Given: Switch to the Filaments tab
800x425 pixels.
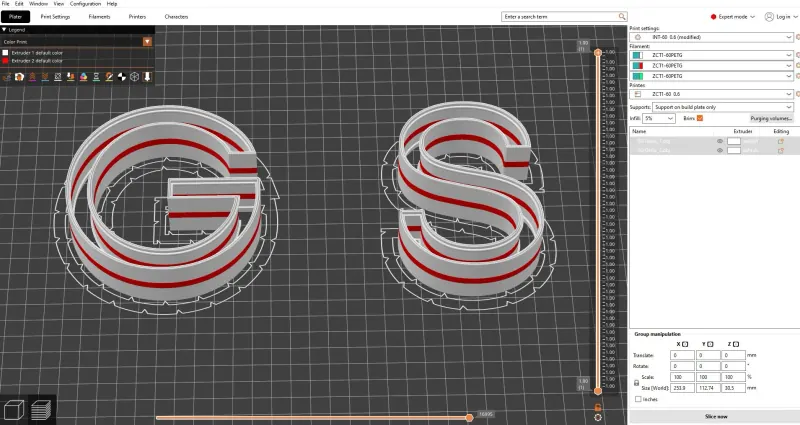Looking at the screenshot, I should (99, 17).
